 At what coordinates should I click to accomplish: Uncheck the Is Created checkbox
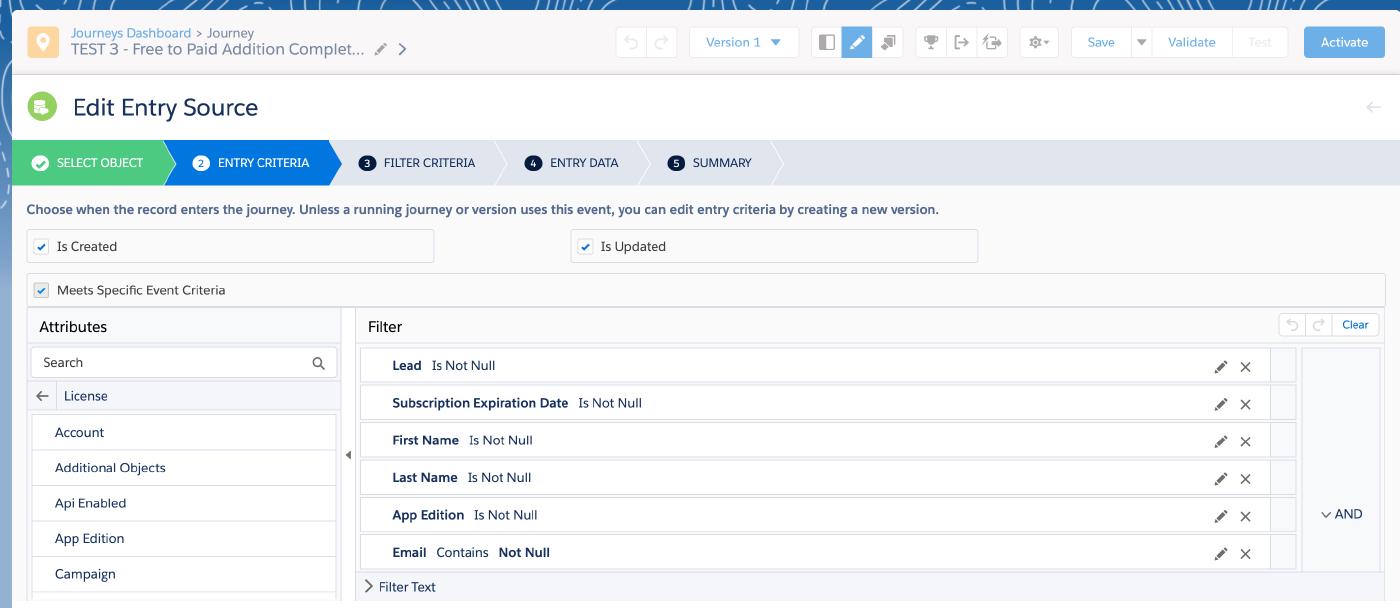pos(42,247)
